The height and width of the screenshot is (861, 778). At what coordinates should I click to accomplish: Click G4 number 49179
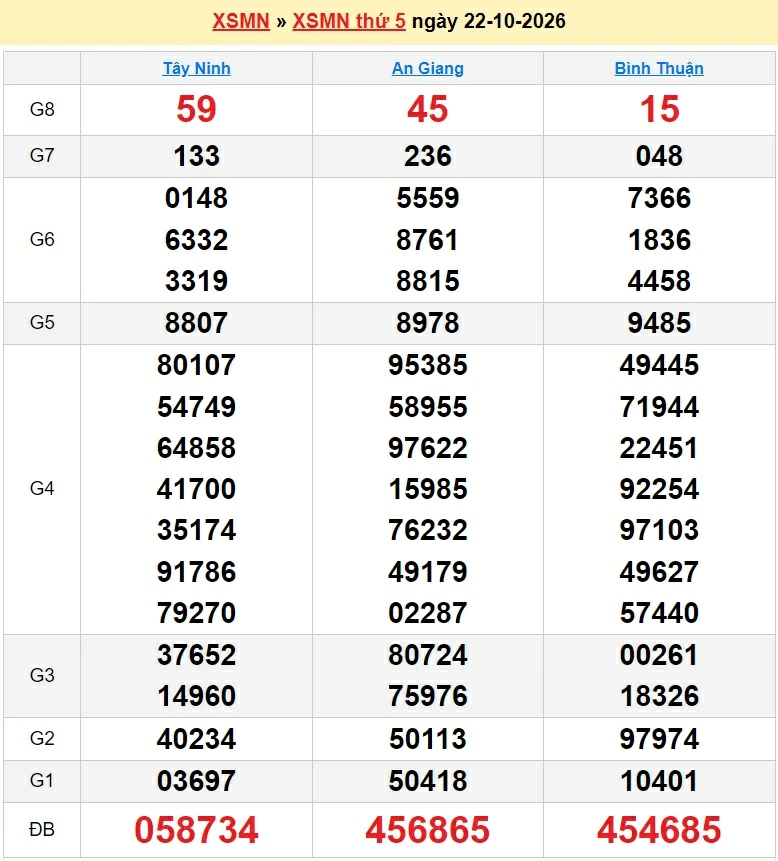pyautogui.click(x=428, y=572)
